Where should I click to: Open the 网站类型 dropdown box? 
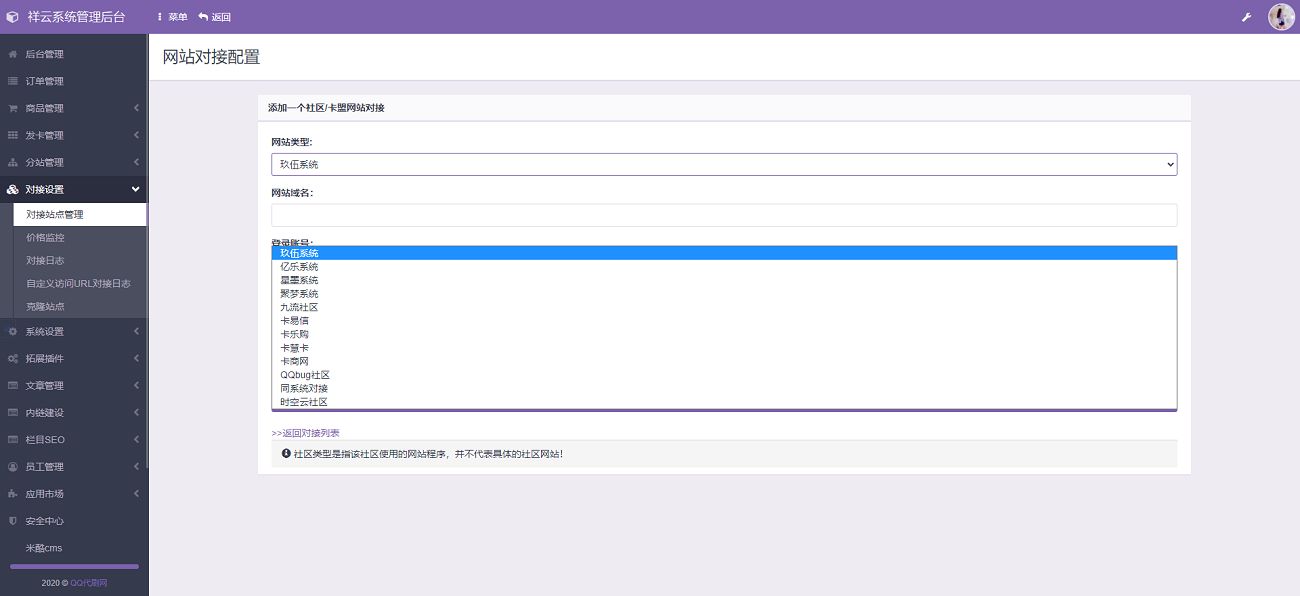pos(723,164)
